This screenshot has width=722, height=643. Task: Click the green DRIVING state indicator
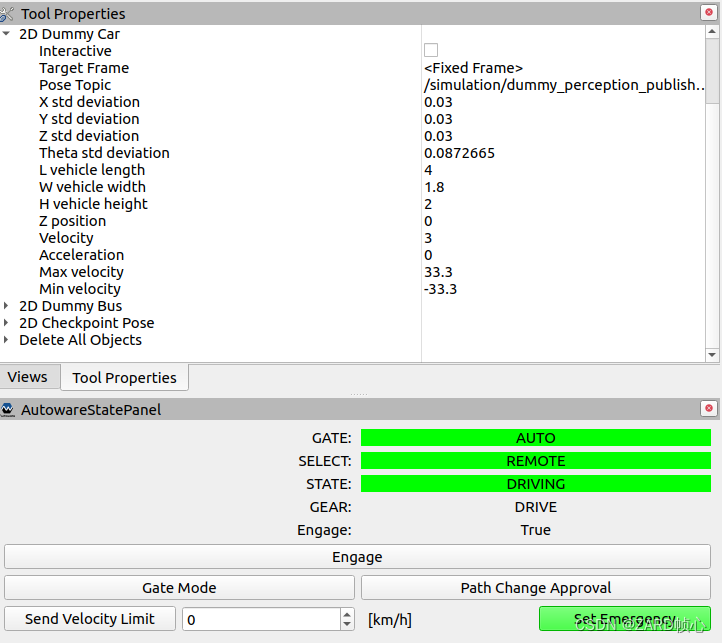click(x=536, y=484)
